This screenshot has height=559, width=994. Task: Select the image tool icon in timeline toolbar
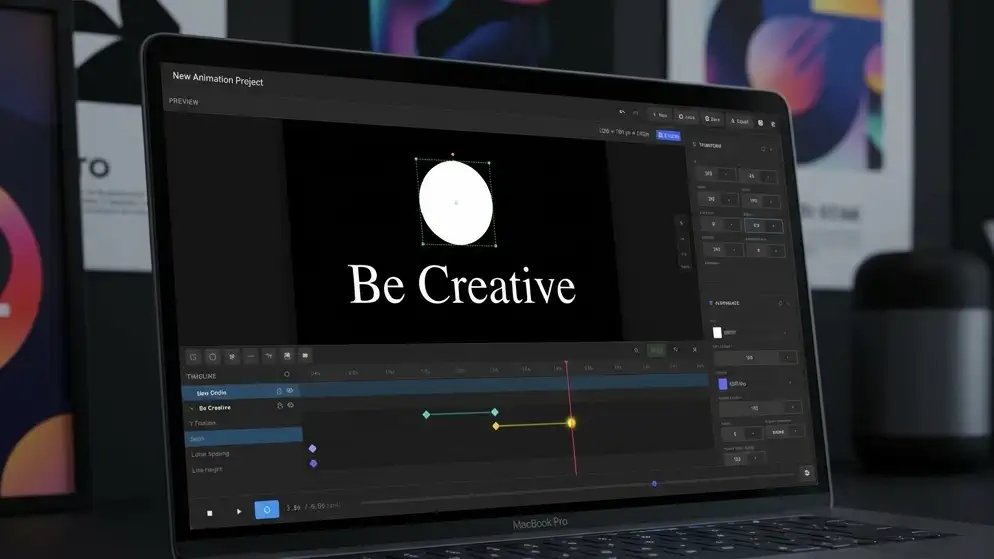click(287, 356)
